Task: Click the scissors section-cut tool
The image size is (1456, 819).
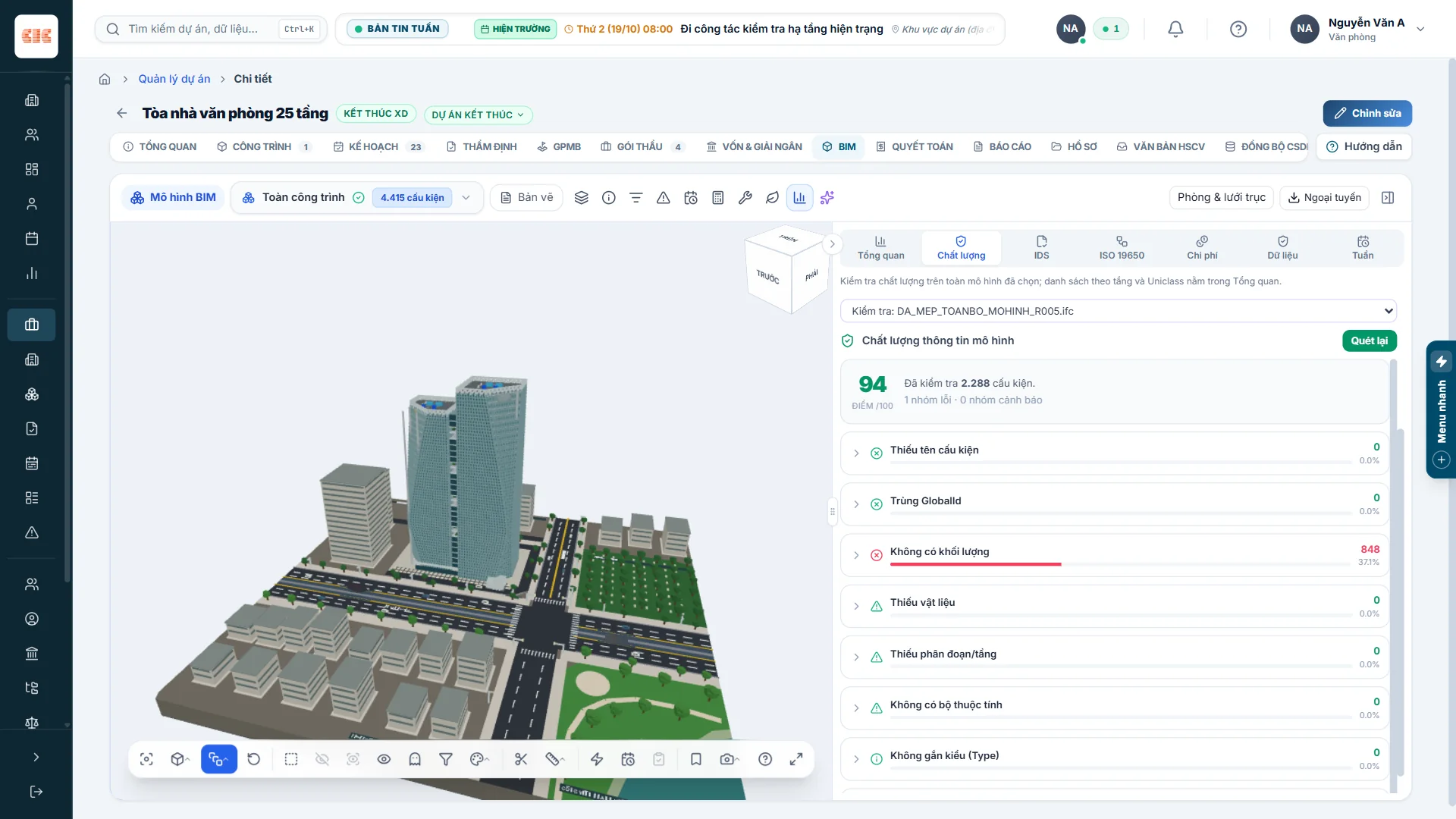Action: (x=521, y=759)
